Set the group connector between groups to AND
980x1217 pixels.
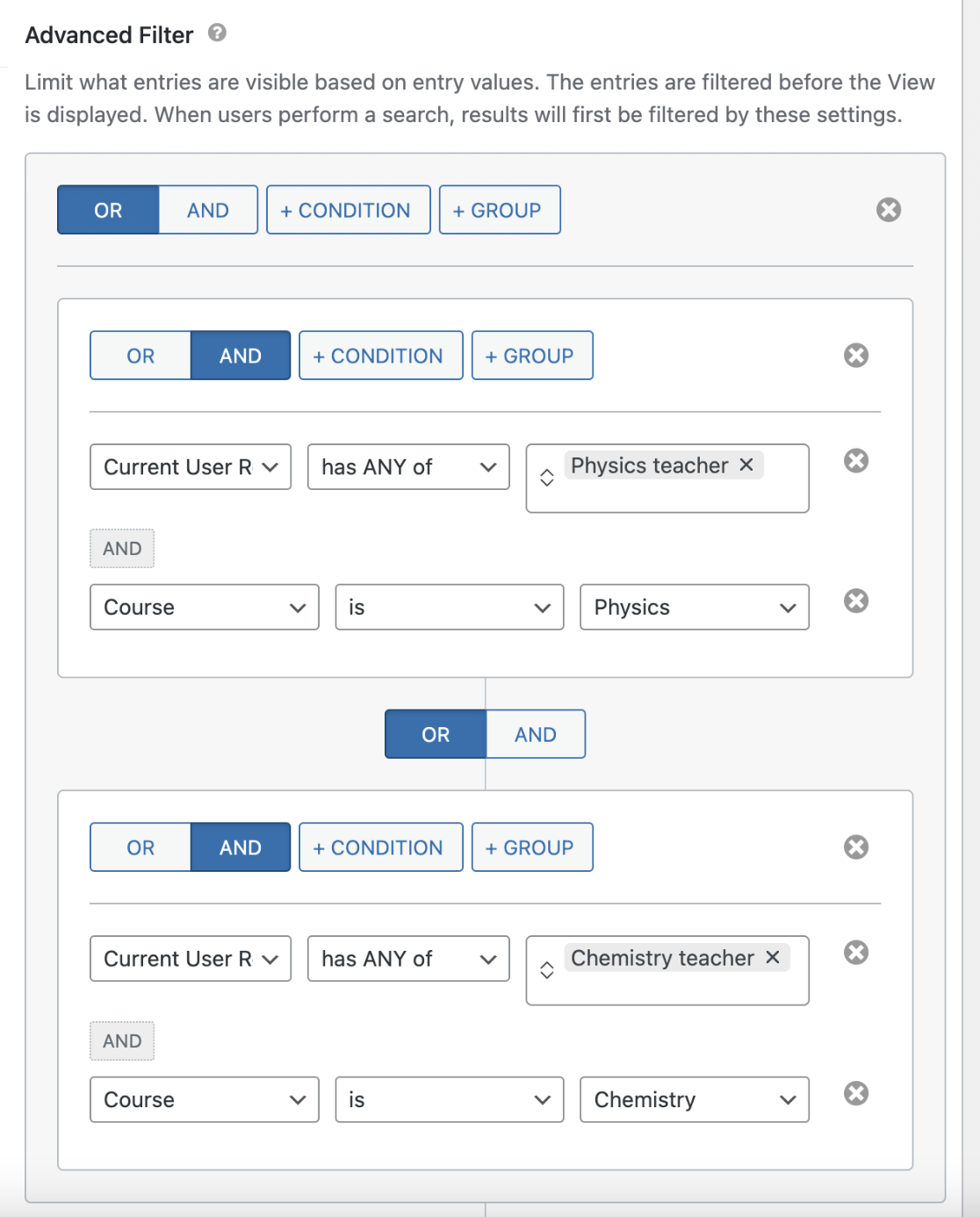(536, 734)
